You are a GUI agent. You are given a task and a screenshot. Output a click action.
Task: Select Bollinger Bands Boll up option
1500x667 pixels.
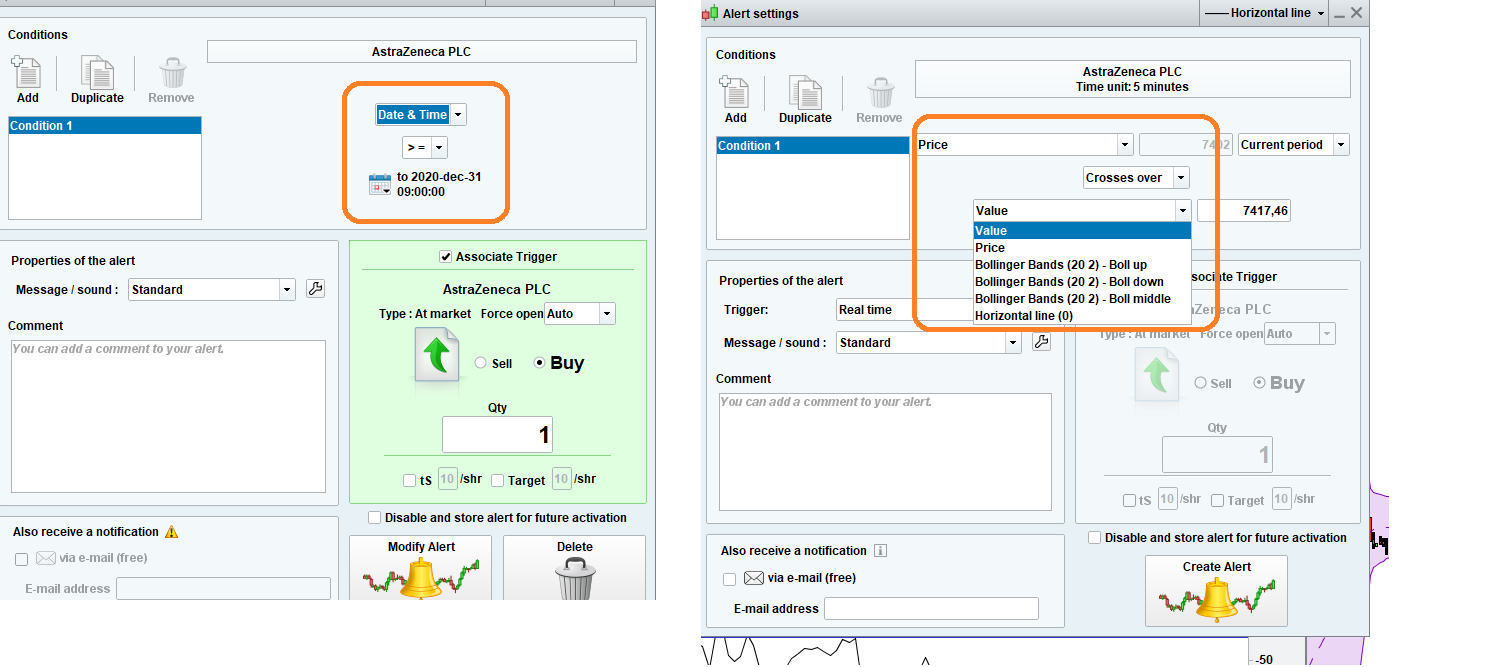pyautogui.click(x=1082, y=265)
